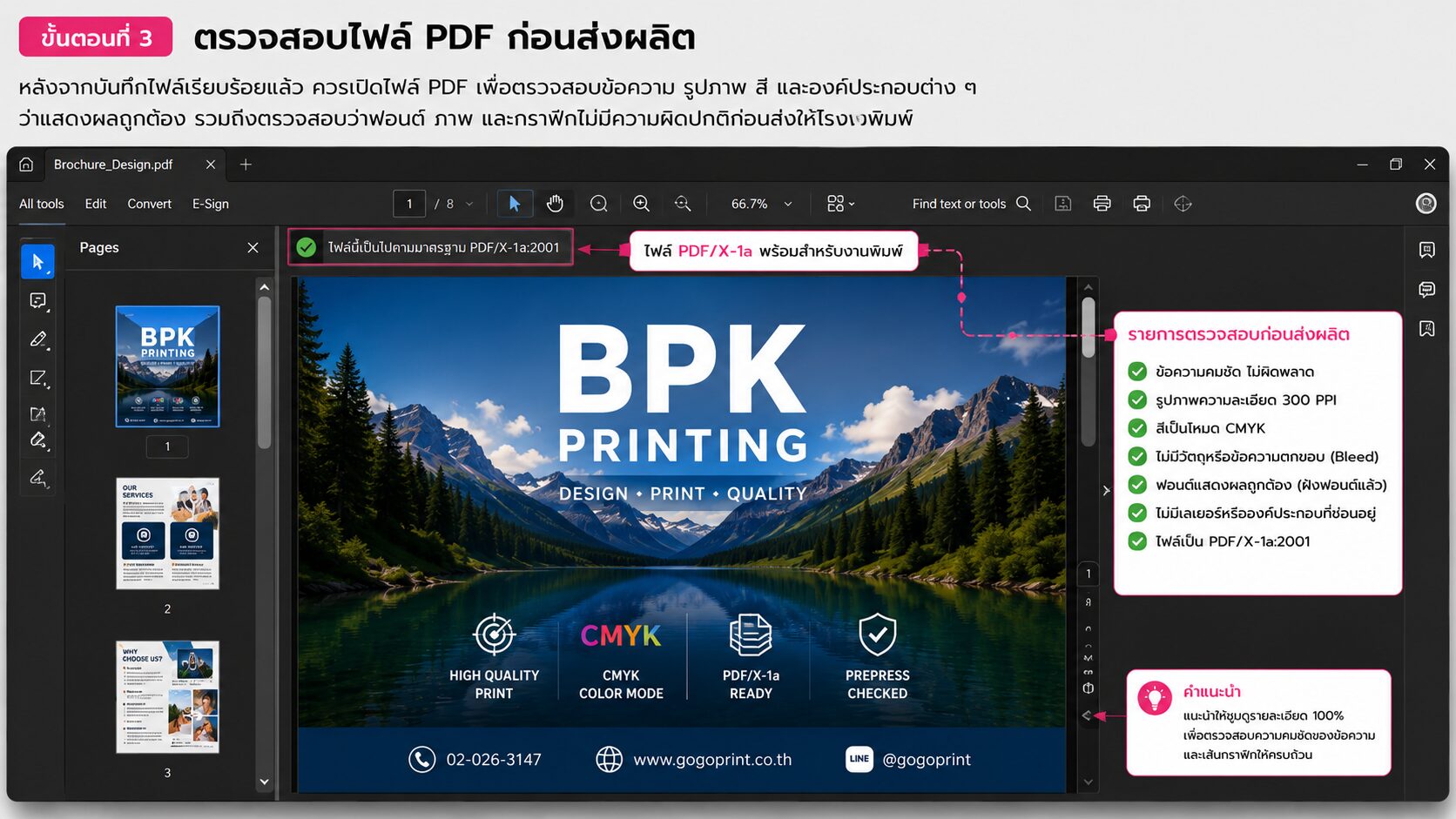Screen dimensions: 1456x819
Task: Choose the Add comment tool in the left sidebar
Action: click(x=37, y=301)
